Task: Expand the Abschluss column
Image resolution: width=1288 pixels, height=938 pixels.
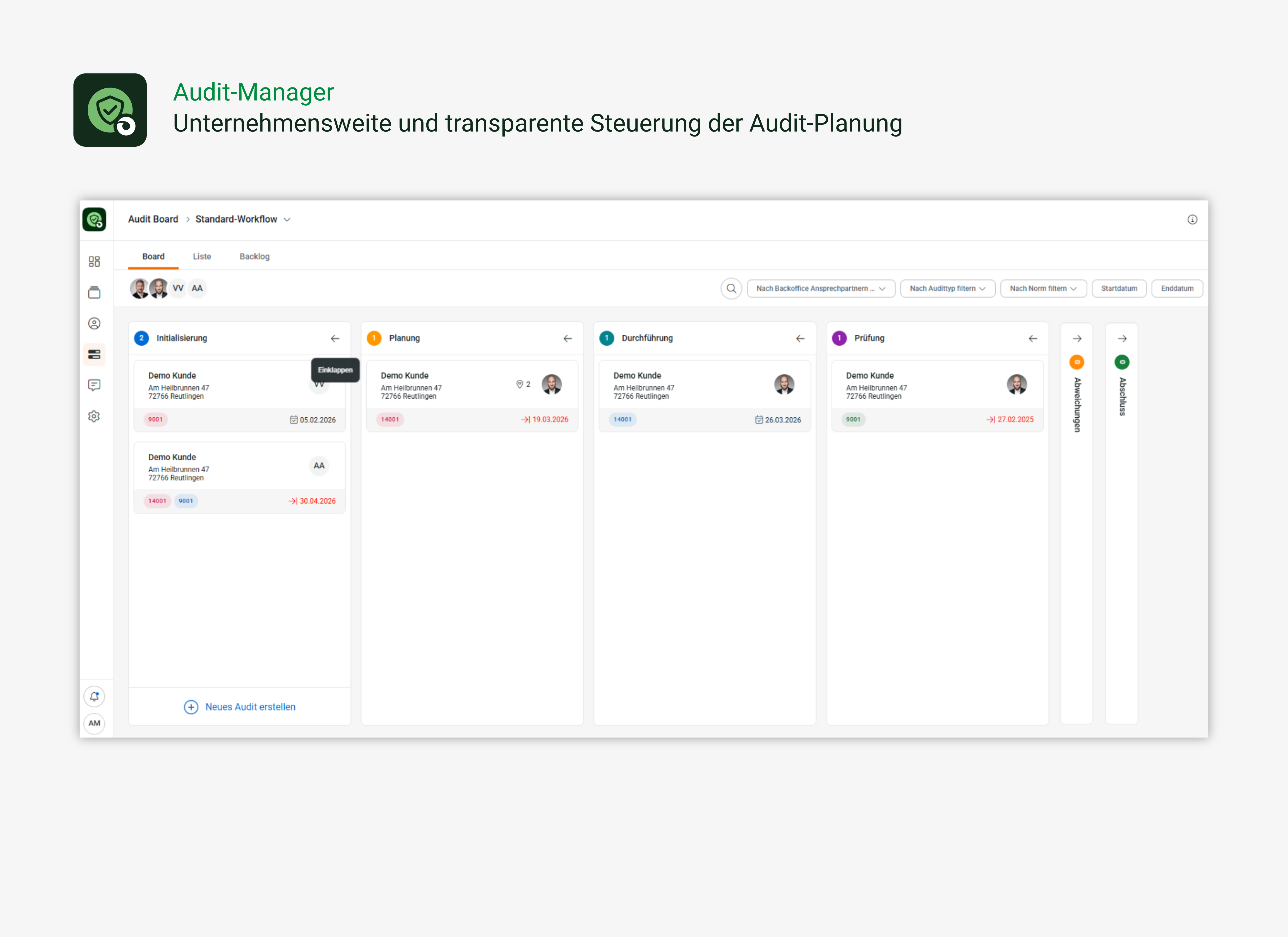Action: 1122,338
